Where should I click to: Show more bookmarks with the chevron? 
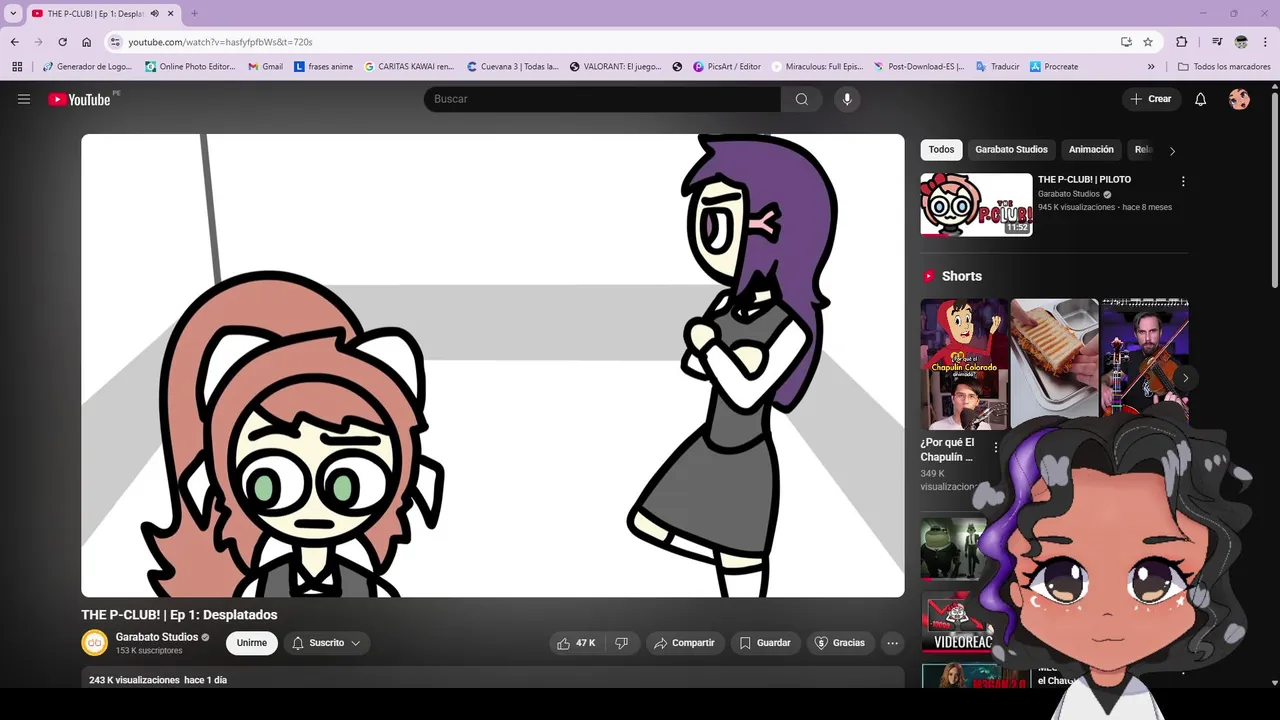click(1151, 67)
